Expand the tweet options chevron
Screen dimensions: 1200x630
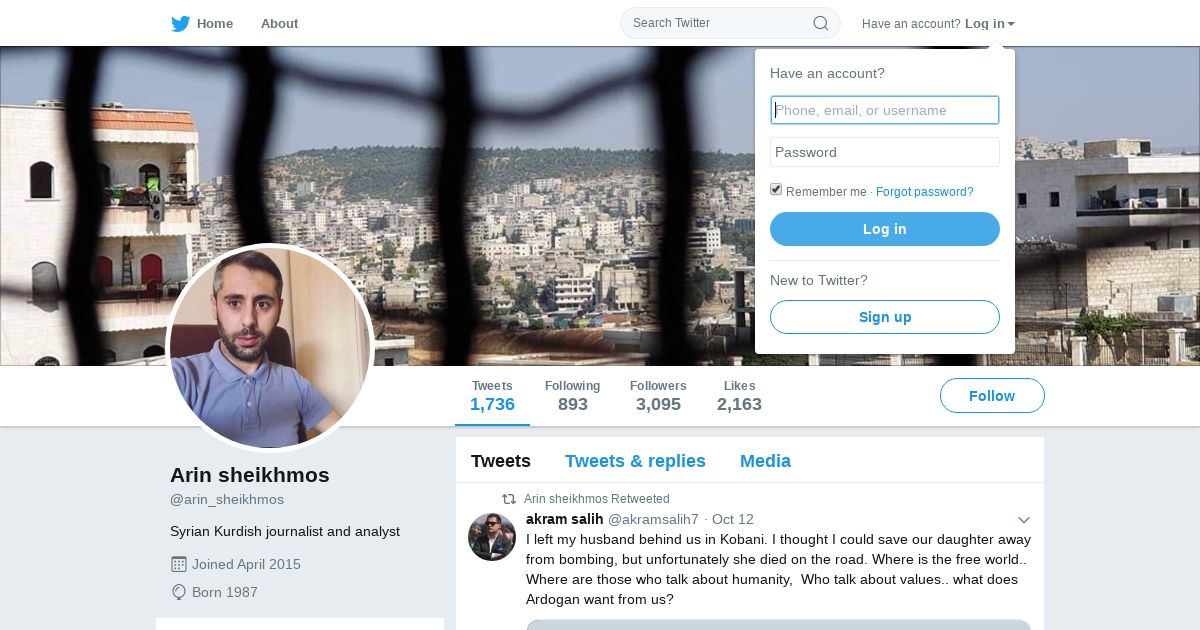tap(1024, 520)
